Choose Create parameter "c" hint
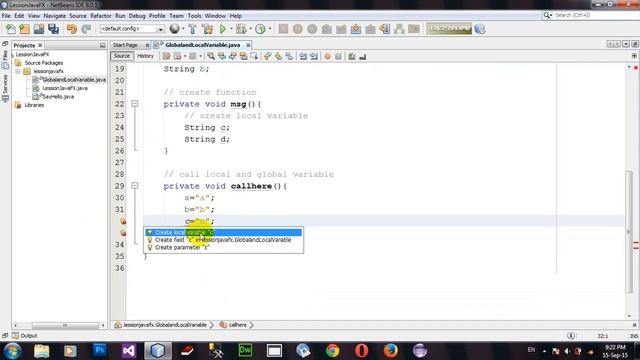This screenshot has width=640, height=360. tap(223, 247)
